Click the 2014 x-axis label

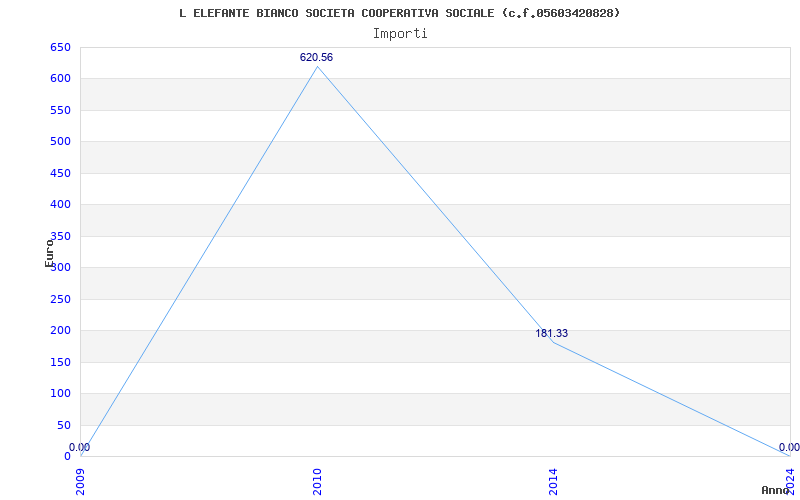click(554, 481)
